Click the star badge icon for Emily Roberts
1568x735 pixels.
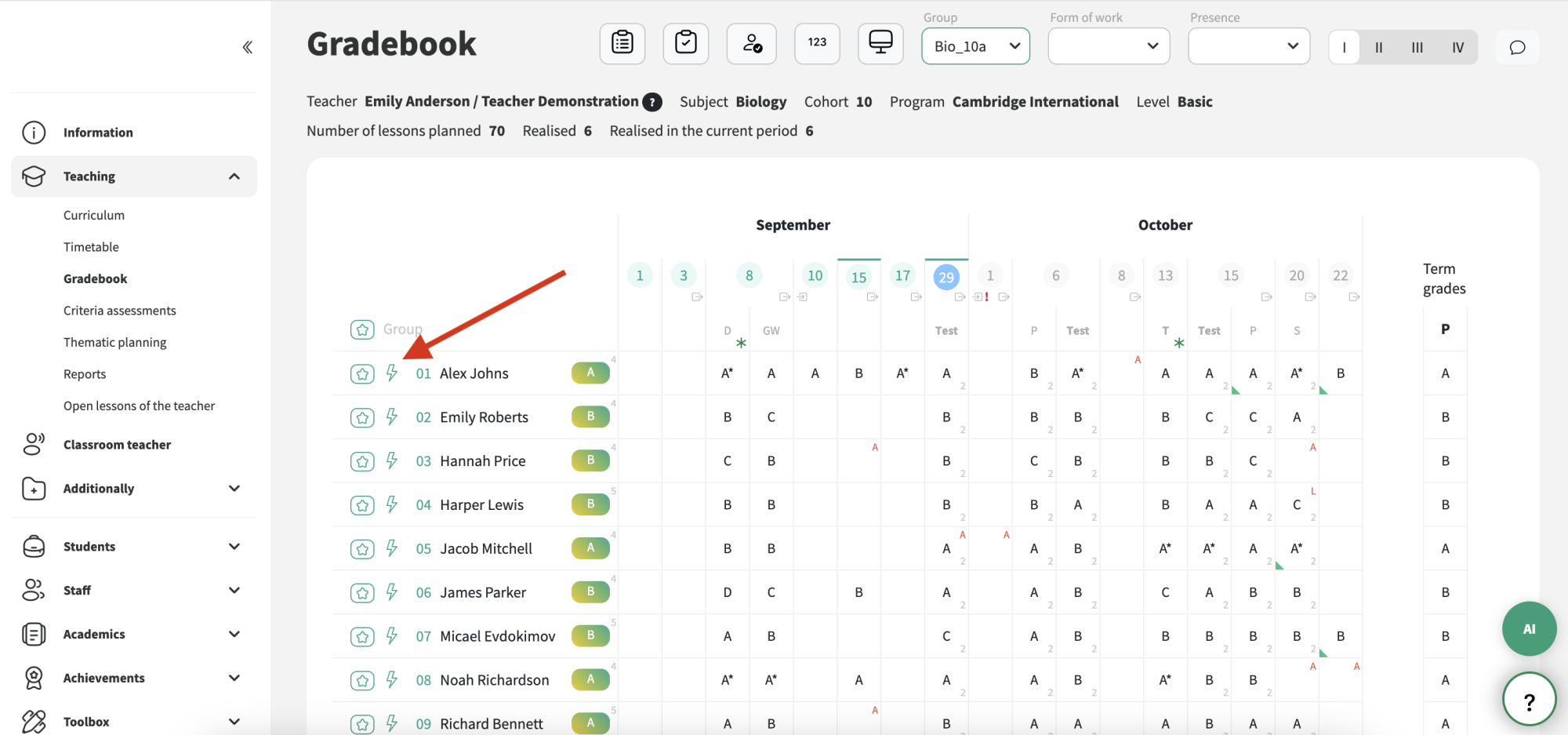point(362,417)
